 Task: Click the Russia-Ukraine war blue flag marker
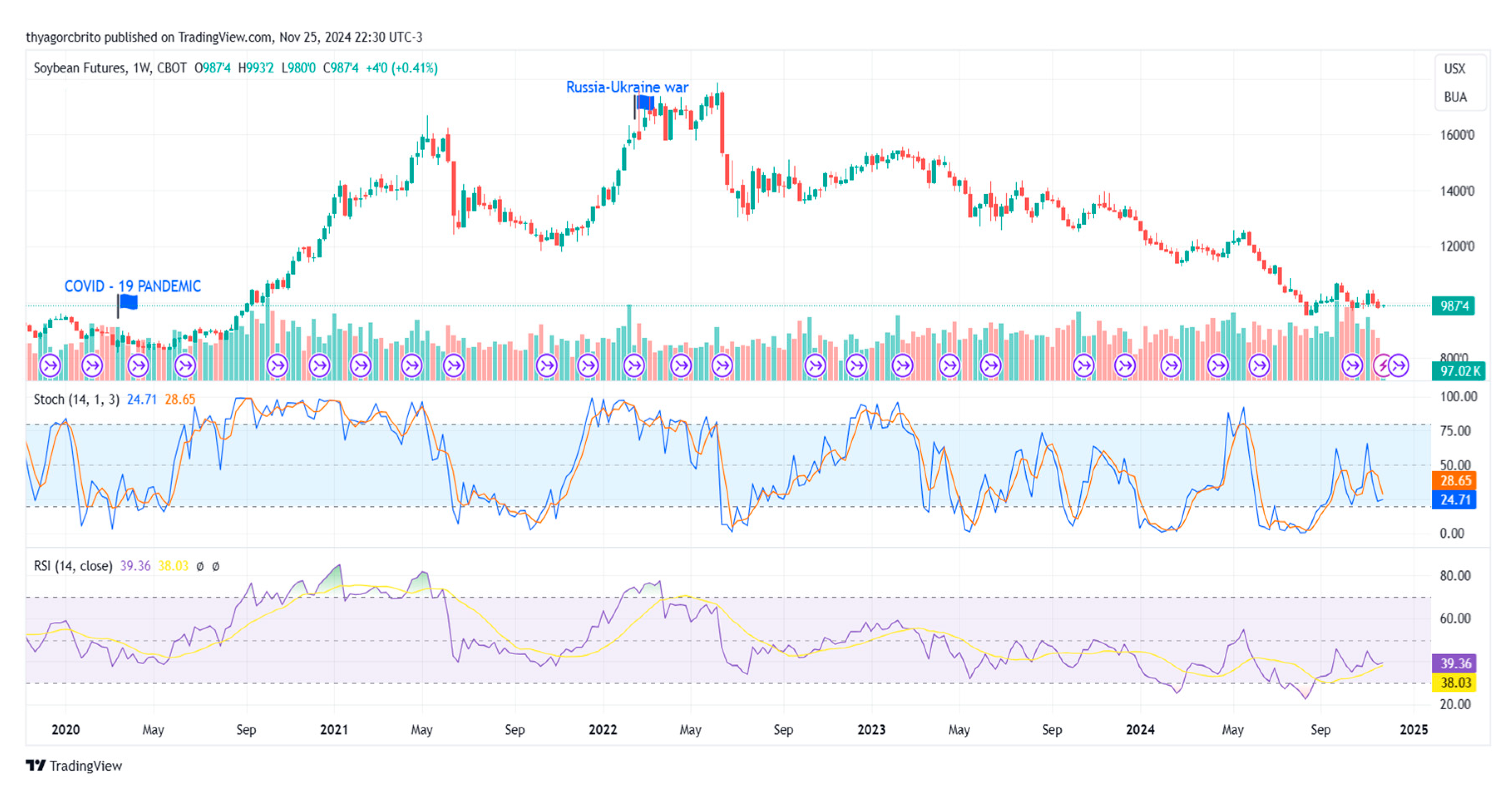645,103
